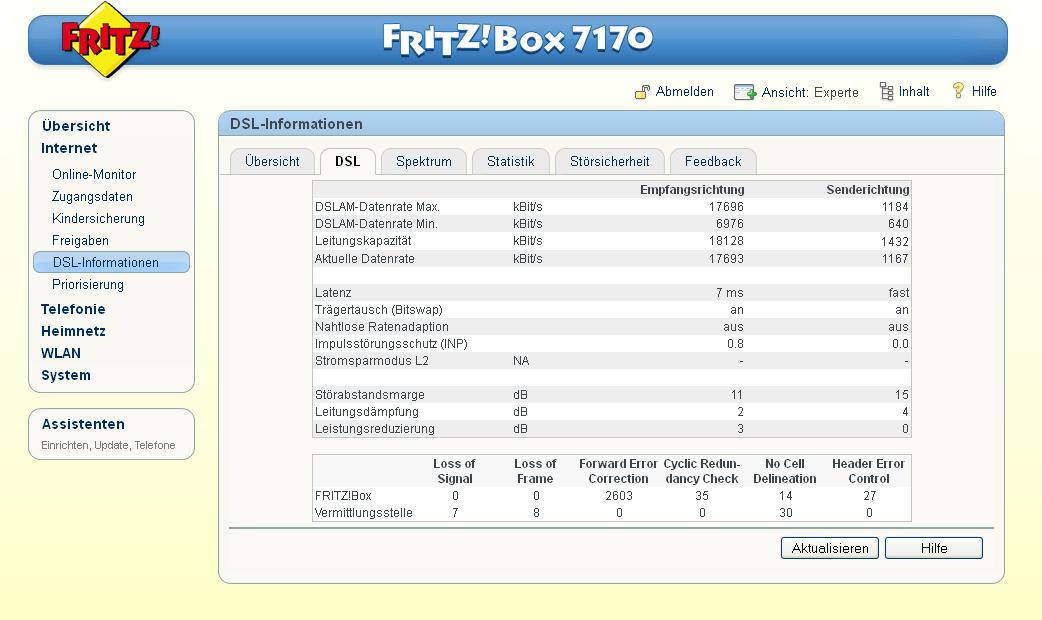The image size is (1042, 620).
Task: Open the Assistenten panel link
Action: pyautogui.click(x=83, y=424)
